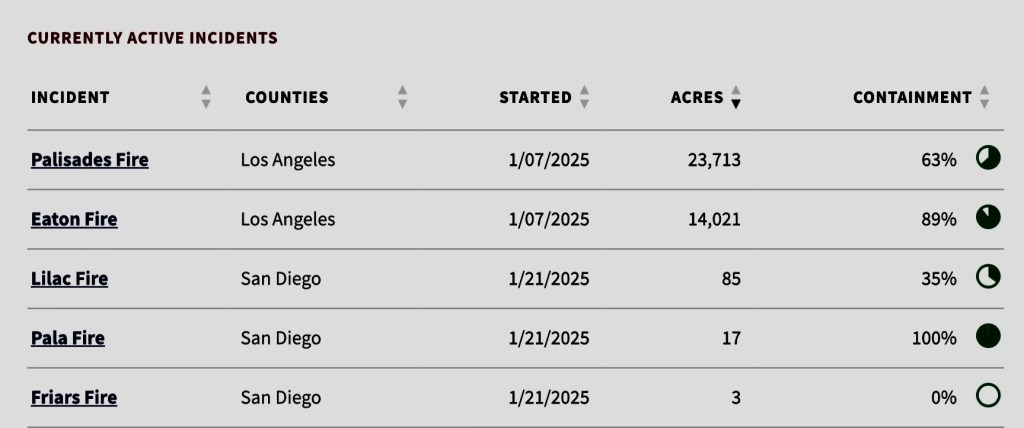Sort table by Counties column arrows
Screen dimensions: 1024x428
tap(402, 97)
